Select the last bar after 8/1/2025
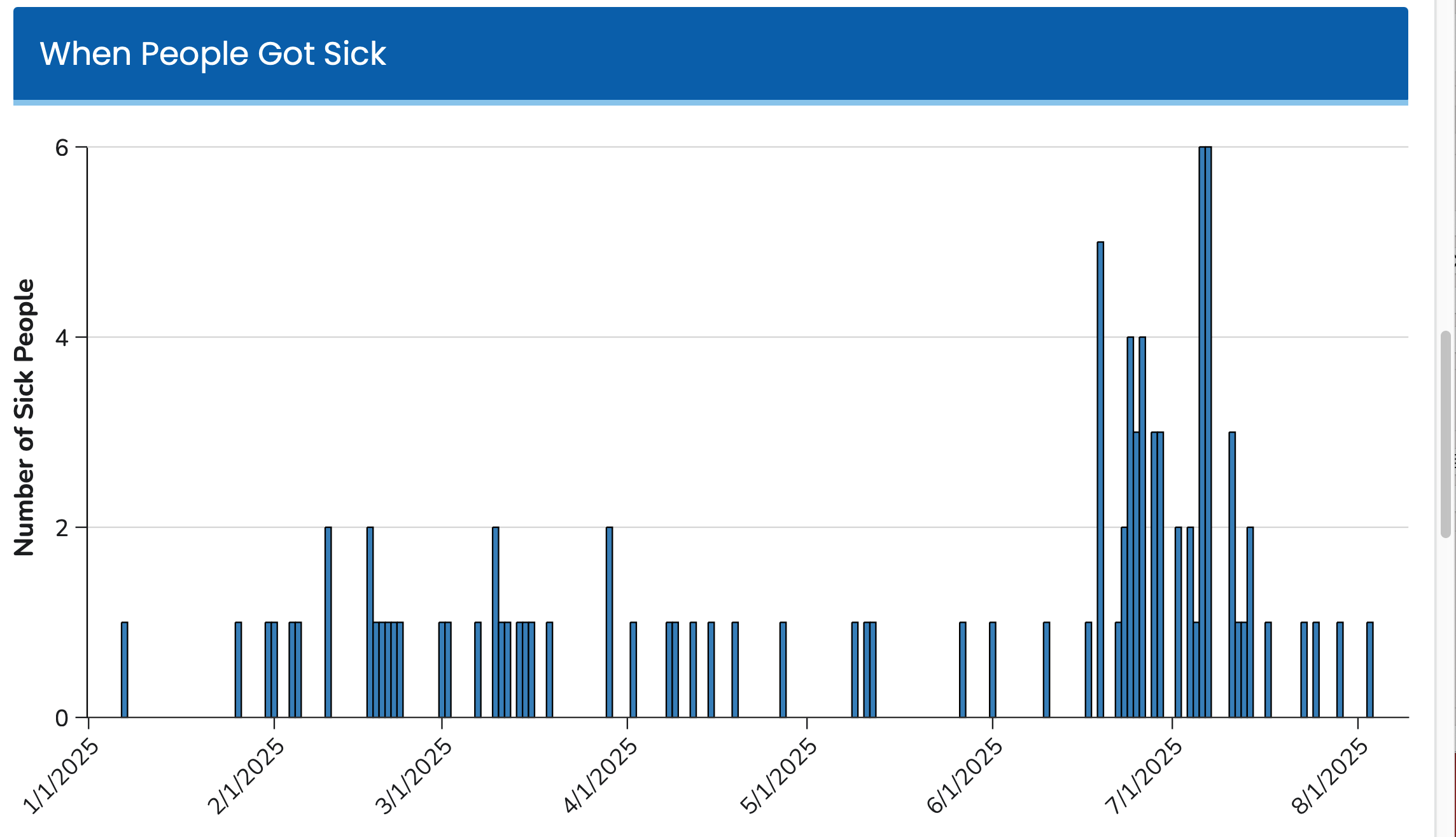Image resolution: width=1456 pixels, height=837 pixels. click(1369, 670)
